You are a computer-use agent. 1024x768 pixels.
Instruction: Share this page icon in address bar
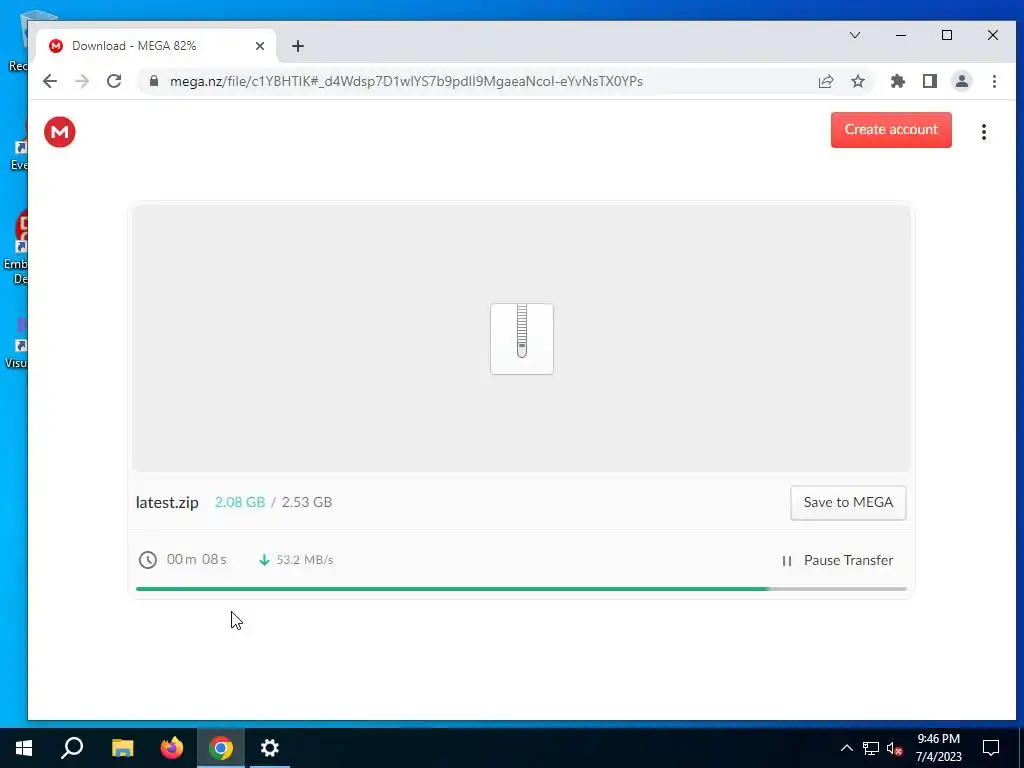(825, 81)
